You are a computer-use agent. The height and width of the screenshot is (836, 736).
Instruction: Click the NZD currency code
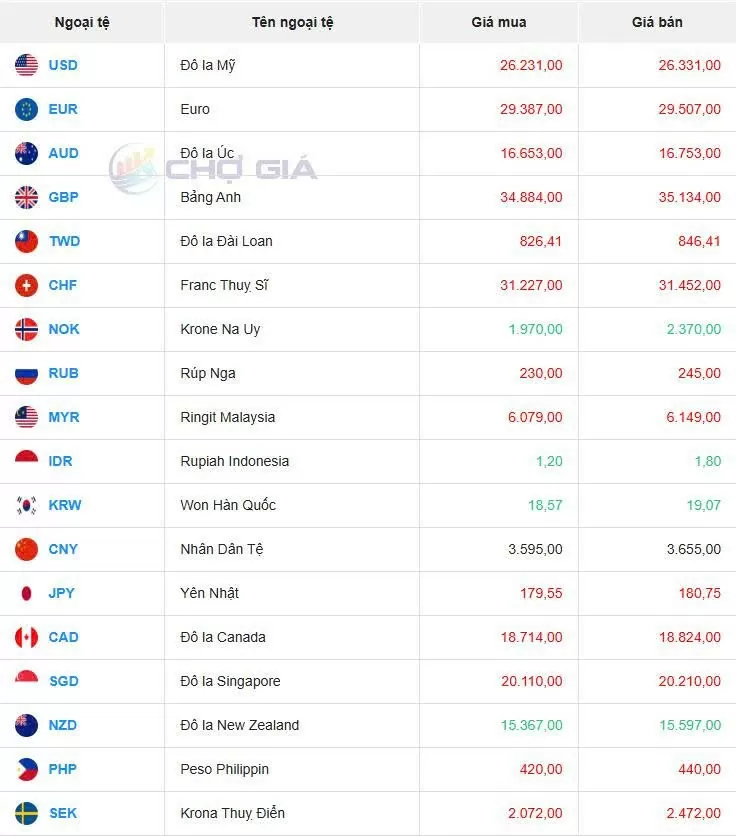point(62,725)
